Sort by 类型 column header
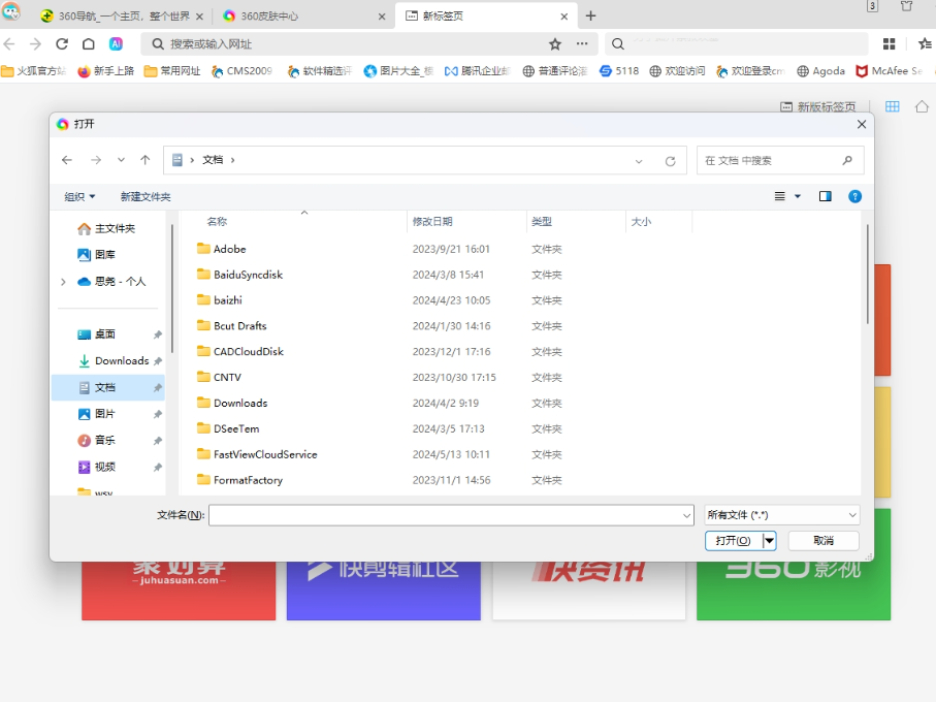 [x=541, y=221]
